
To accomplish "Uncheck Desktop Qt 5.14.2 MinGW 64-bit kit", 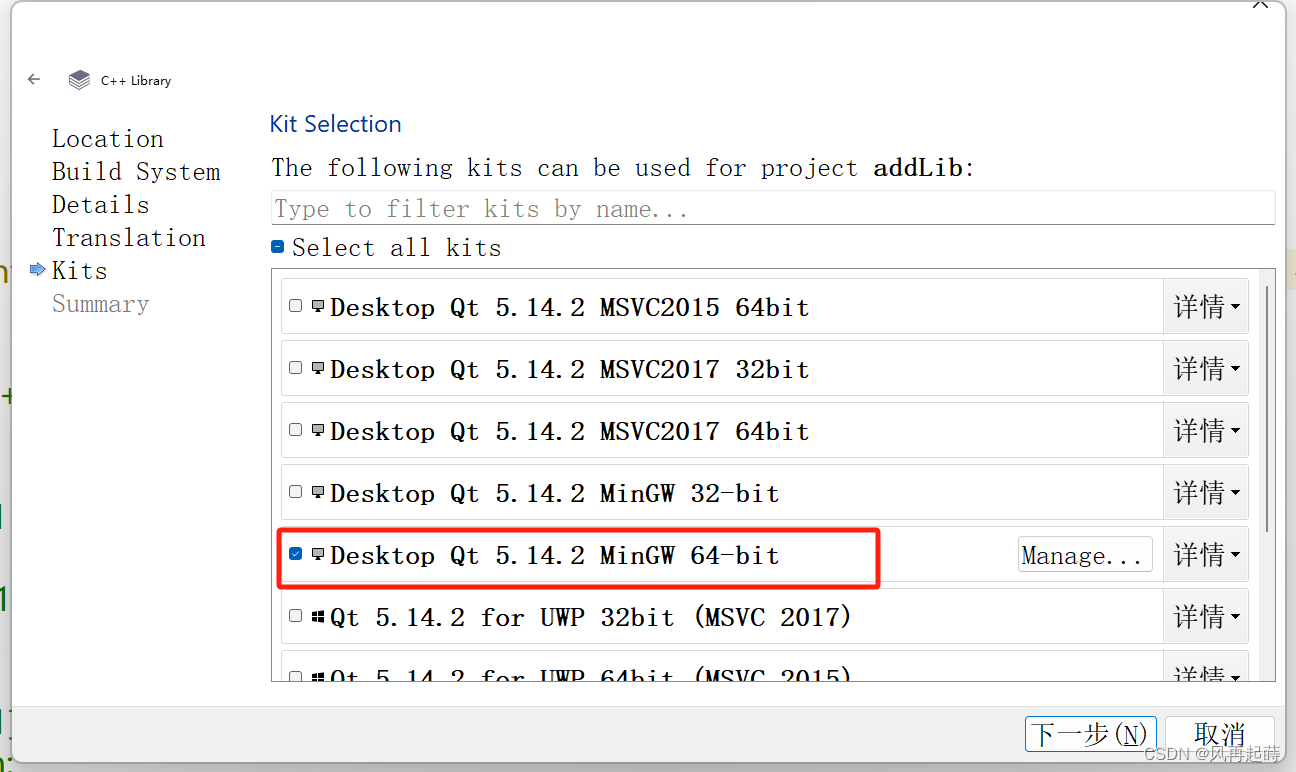I will point(295,554).
